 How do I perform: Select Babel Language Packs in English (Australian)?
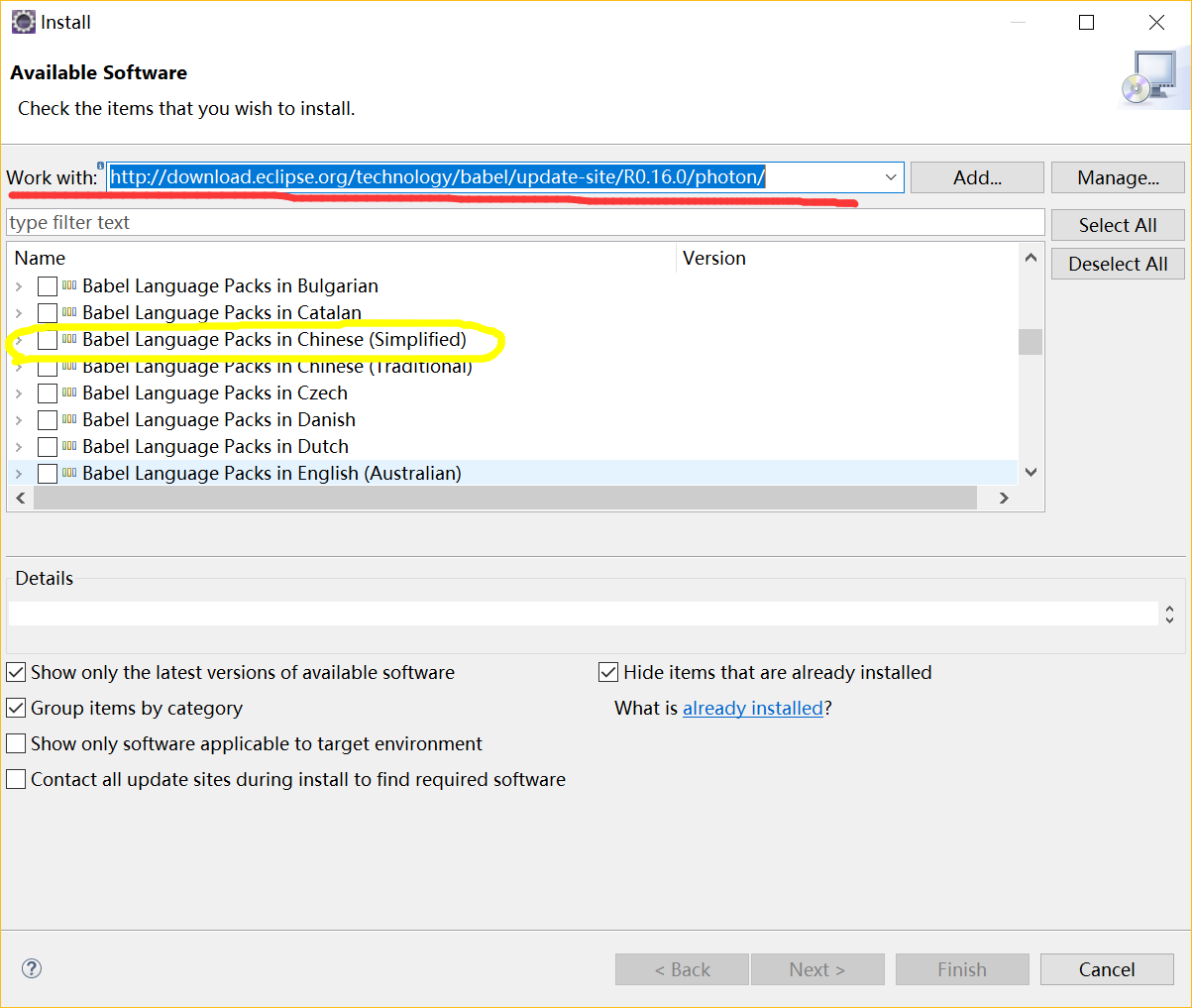click(271, 474)
